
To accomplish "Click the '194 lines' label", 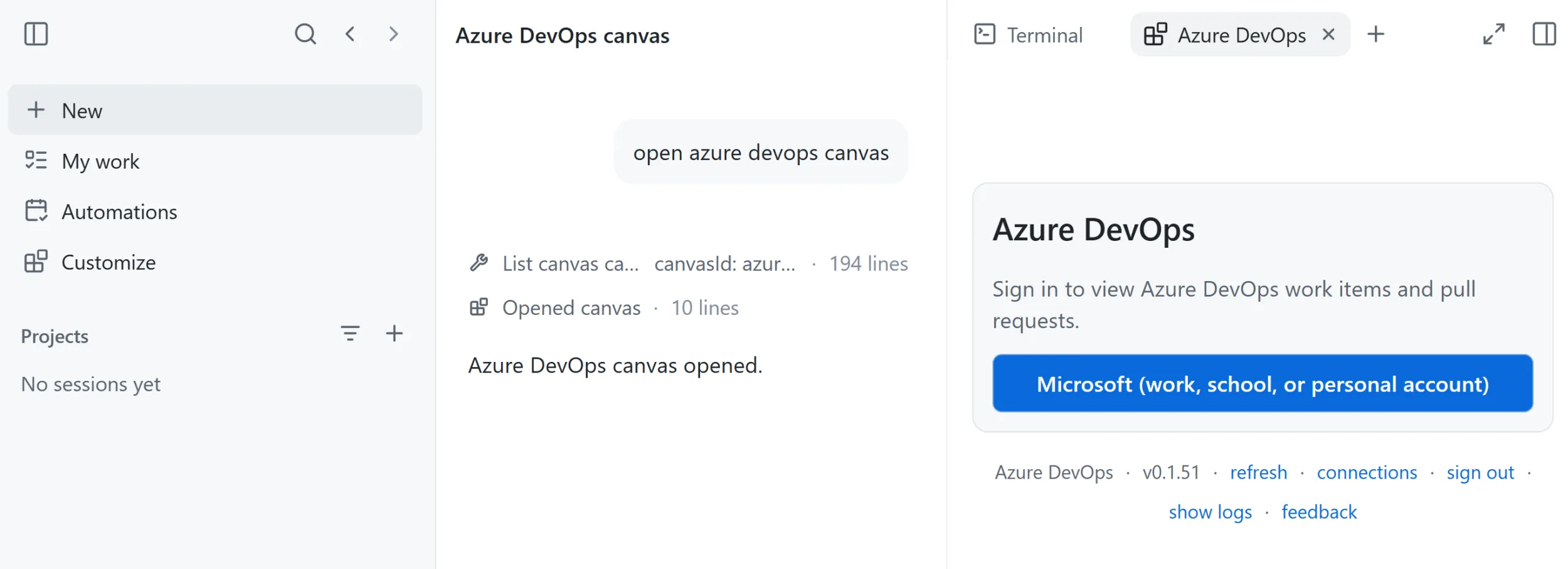I will [x=869, y=263].
